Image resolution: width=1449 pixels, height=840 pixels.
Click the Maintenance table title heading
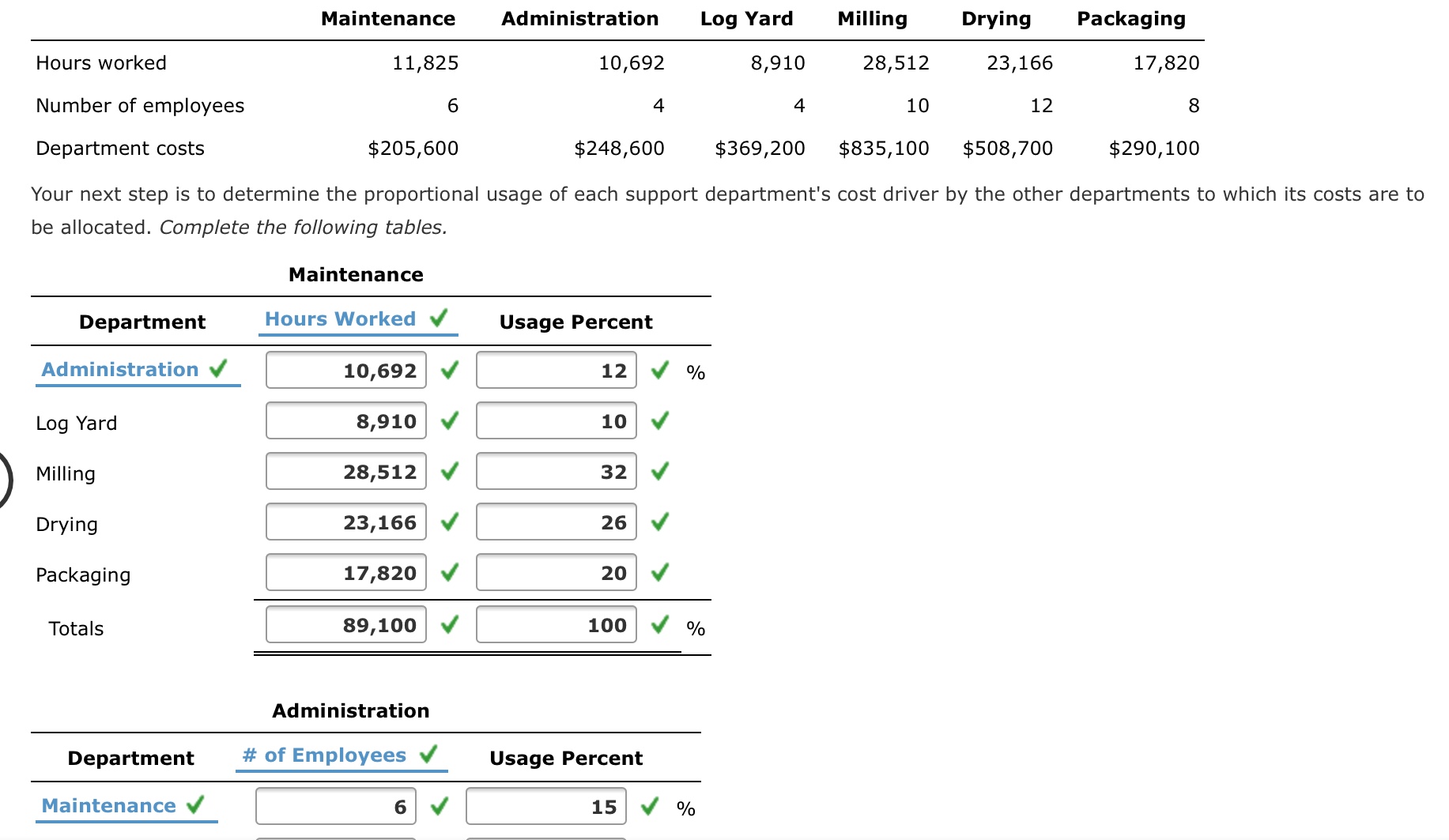pyautogui.click(x=355, y=274)
